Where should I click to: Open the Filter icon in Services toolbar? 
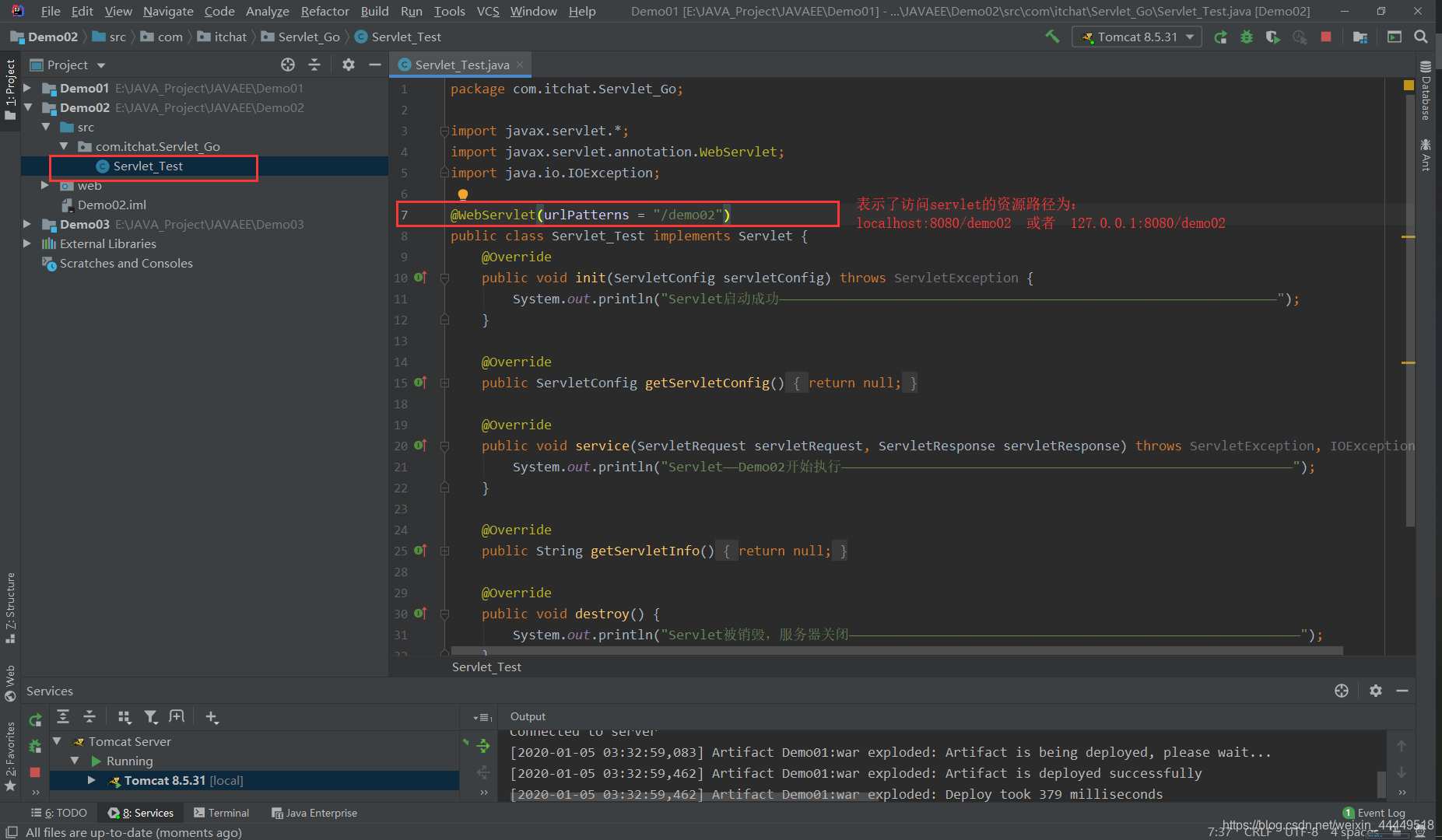click(151, 716)
